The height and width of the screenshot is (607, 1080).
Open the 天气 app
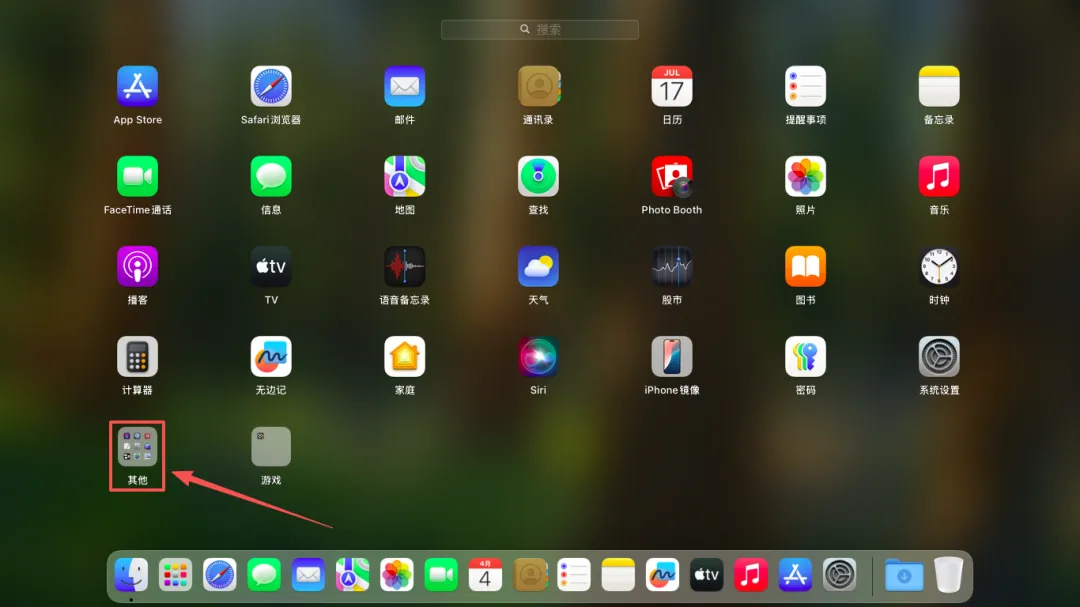point(538,267)
